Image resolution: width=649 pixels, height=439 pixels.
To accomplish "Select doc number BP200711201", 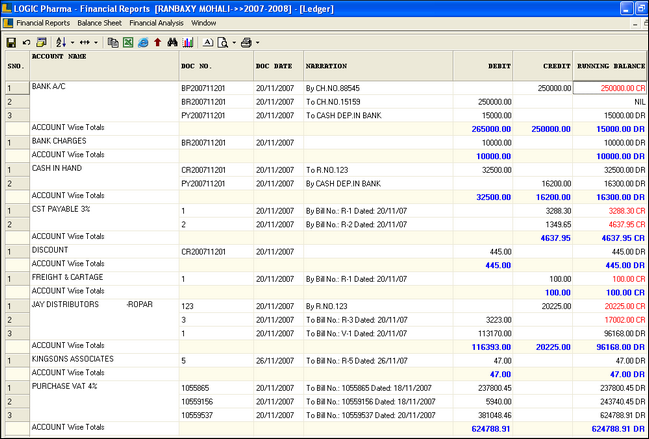I will 203,88.
